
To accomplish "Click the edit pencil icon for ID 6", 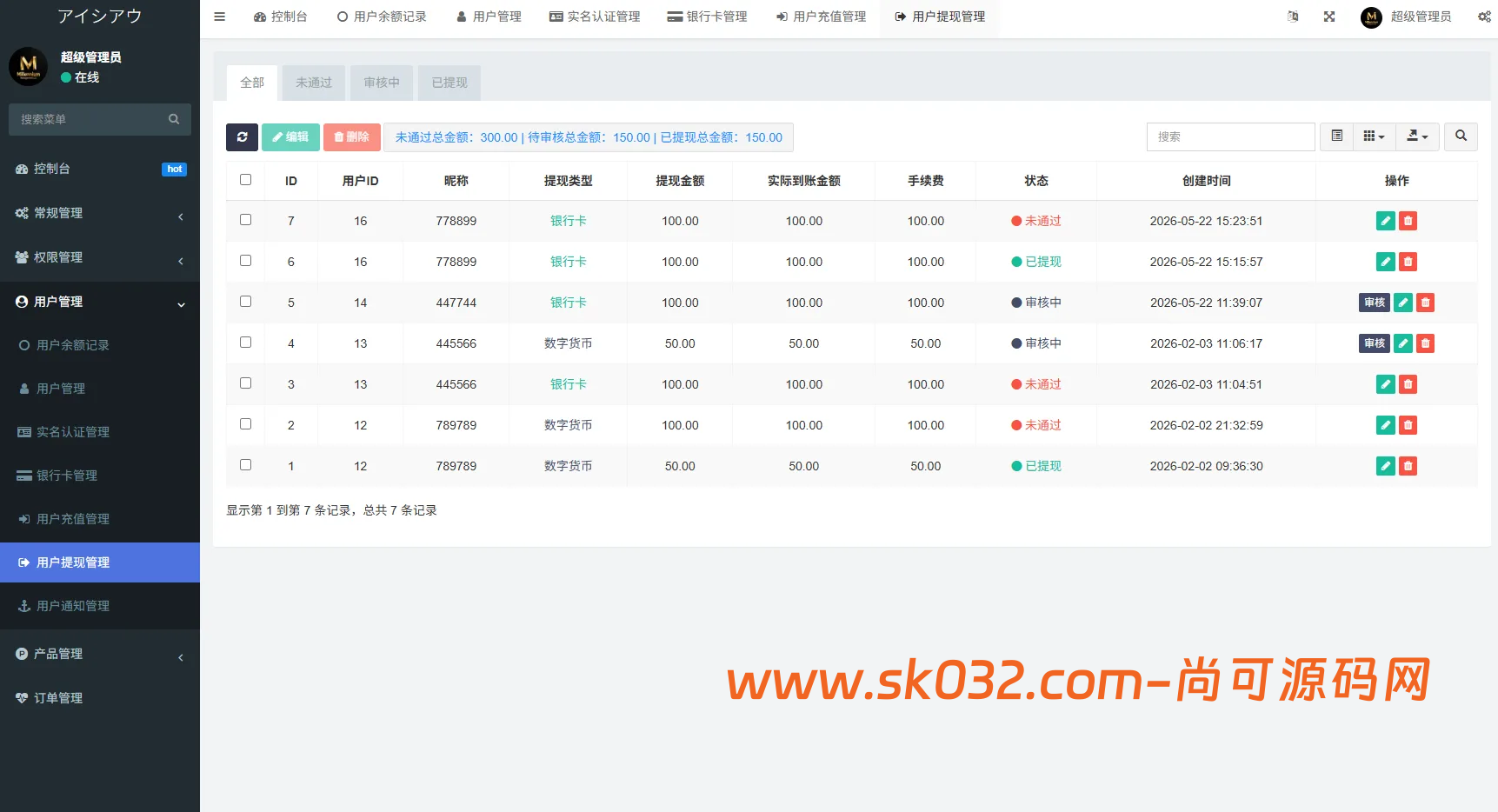I will coord(1386,262).
